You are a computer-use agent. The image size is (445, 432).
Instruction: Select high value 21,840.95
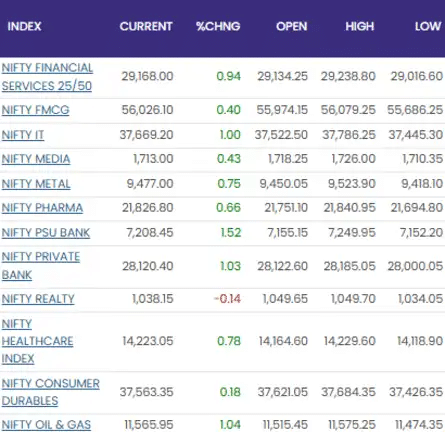click(350, 208)
